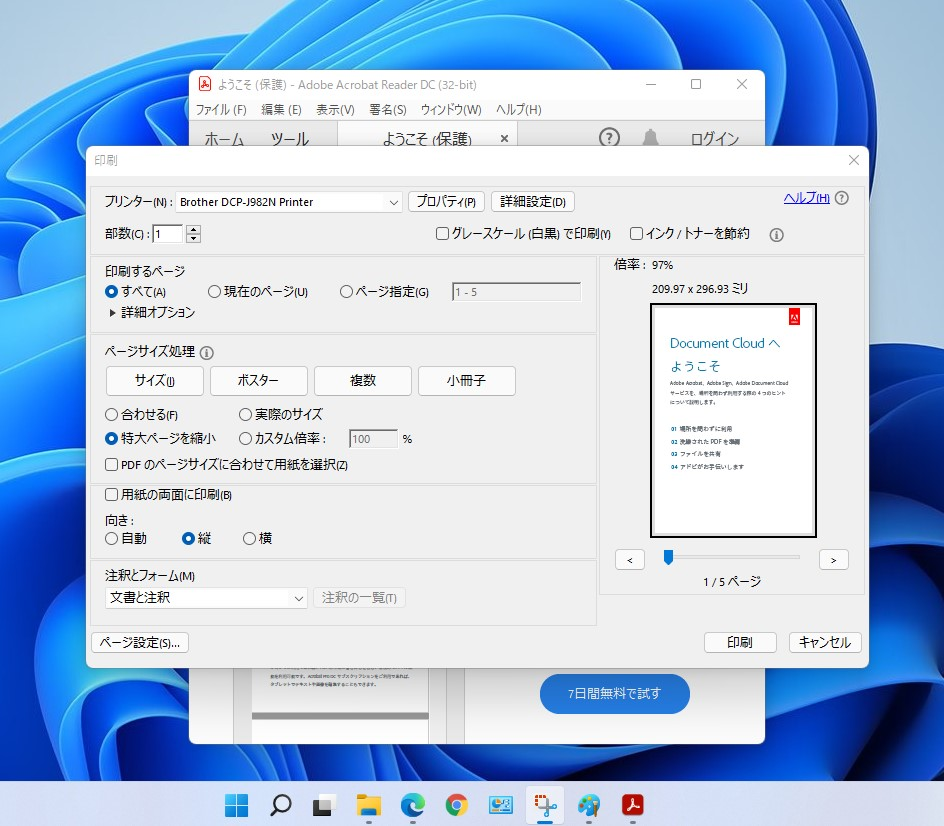Open Paint app icon in taskbar
The width and height of the screenshot is (944, 826).
click(x=589, y=805)
